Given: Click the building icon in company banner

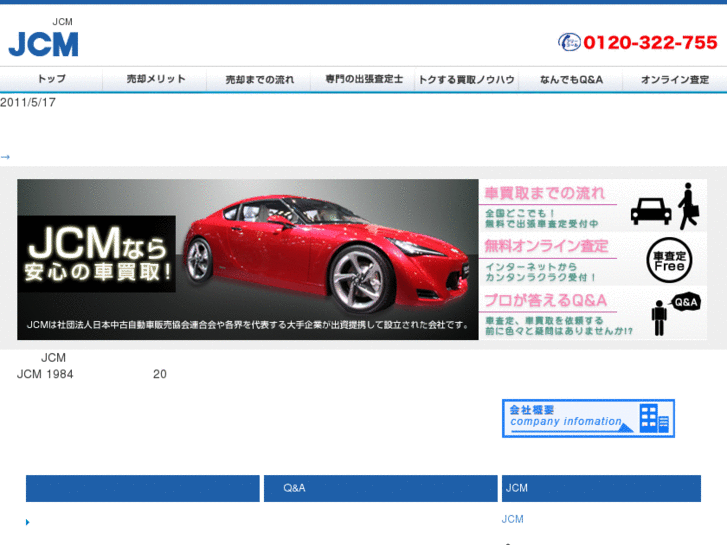Looking at the screenshot, I should [654, 418].
